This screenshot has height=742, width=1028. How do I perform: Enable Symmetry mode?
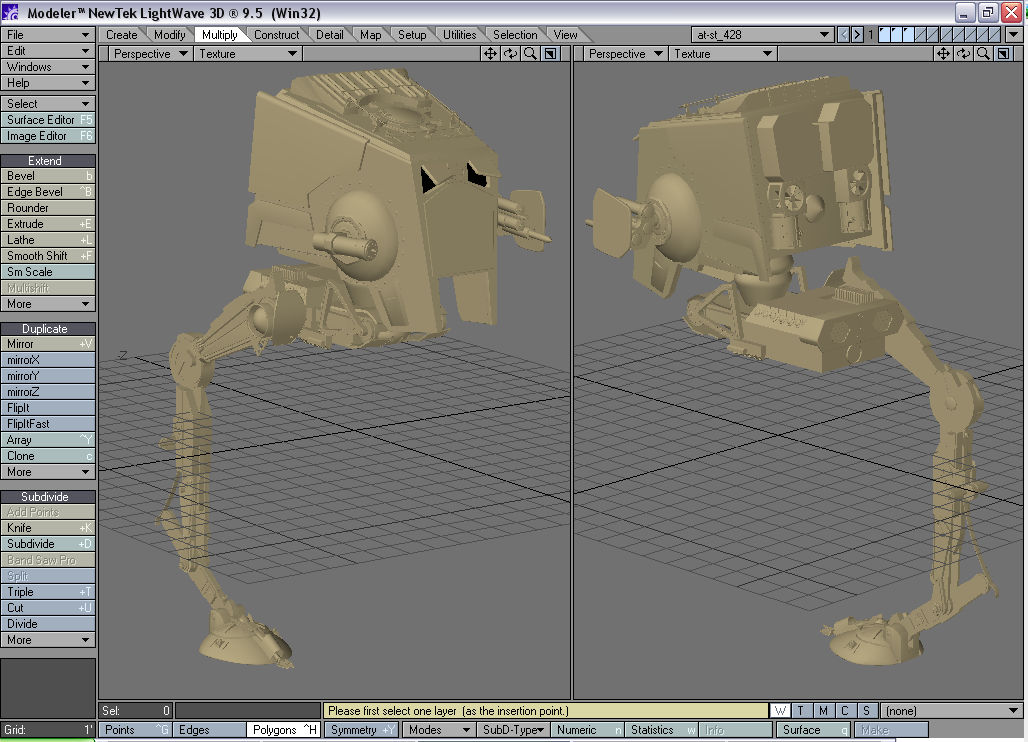361,730
